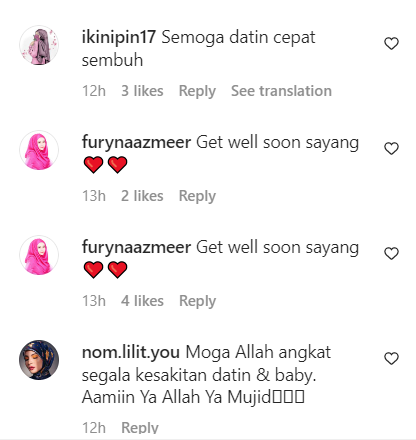
Task: Open first furynaazmeer pink hijab avatar
Action: 39,150
